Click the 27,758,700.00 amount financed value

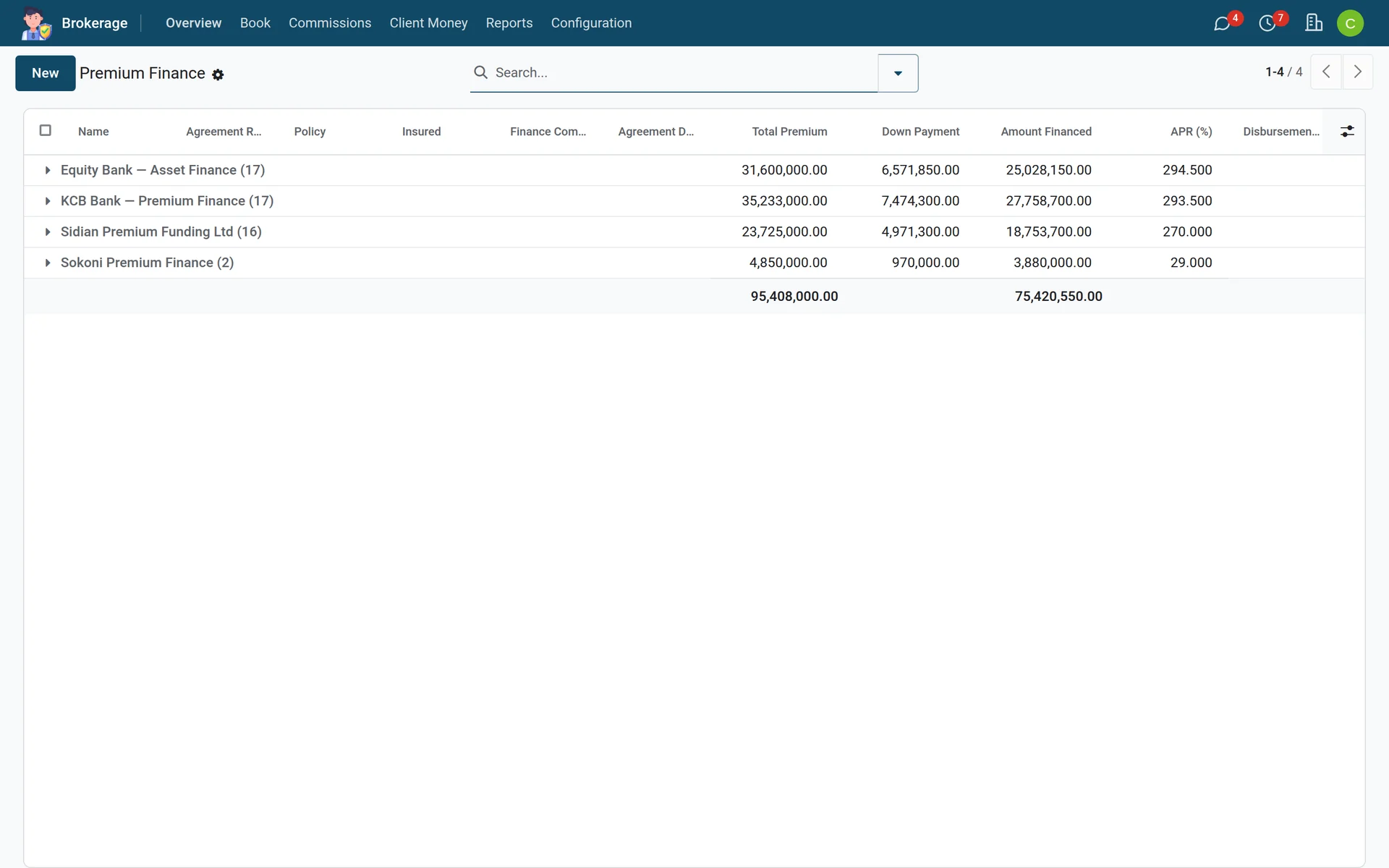(x=1048, y=201)
